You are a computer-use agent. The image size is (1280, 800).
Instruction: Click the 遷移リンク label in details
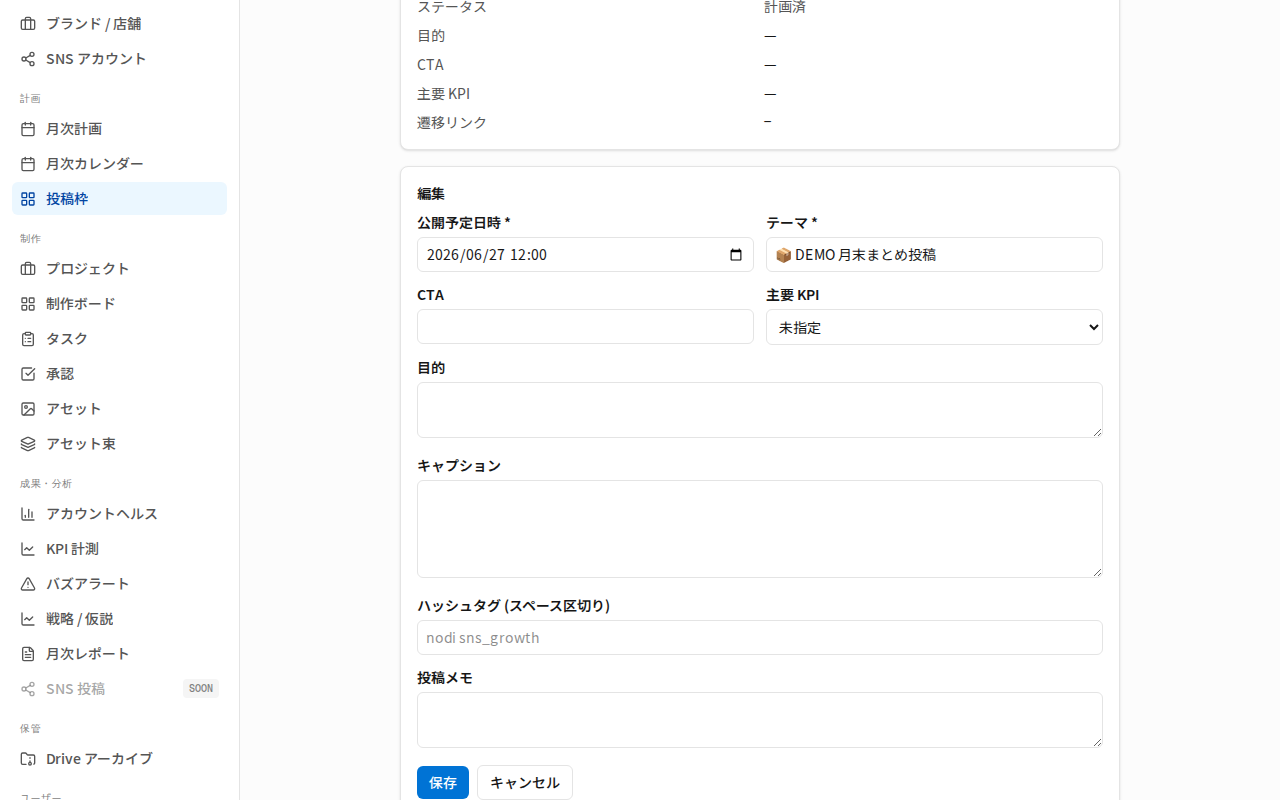click(452, 123)
